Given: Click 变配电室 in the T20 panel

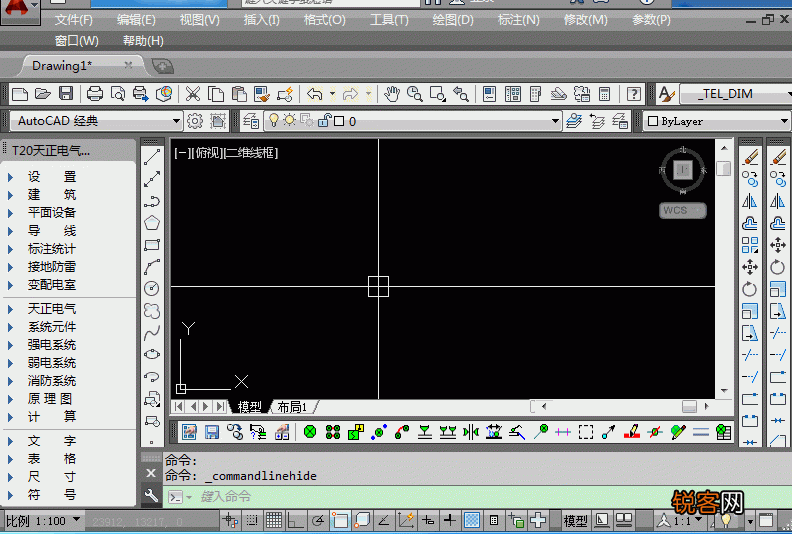Looking at the screenshot, I should point(52,285).
